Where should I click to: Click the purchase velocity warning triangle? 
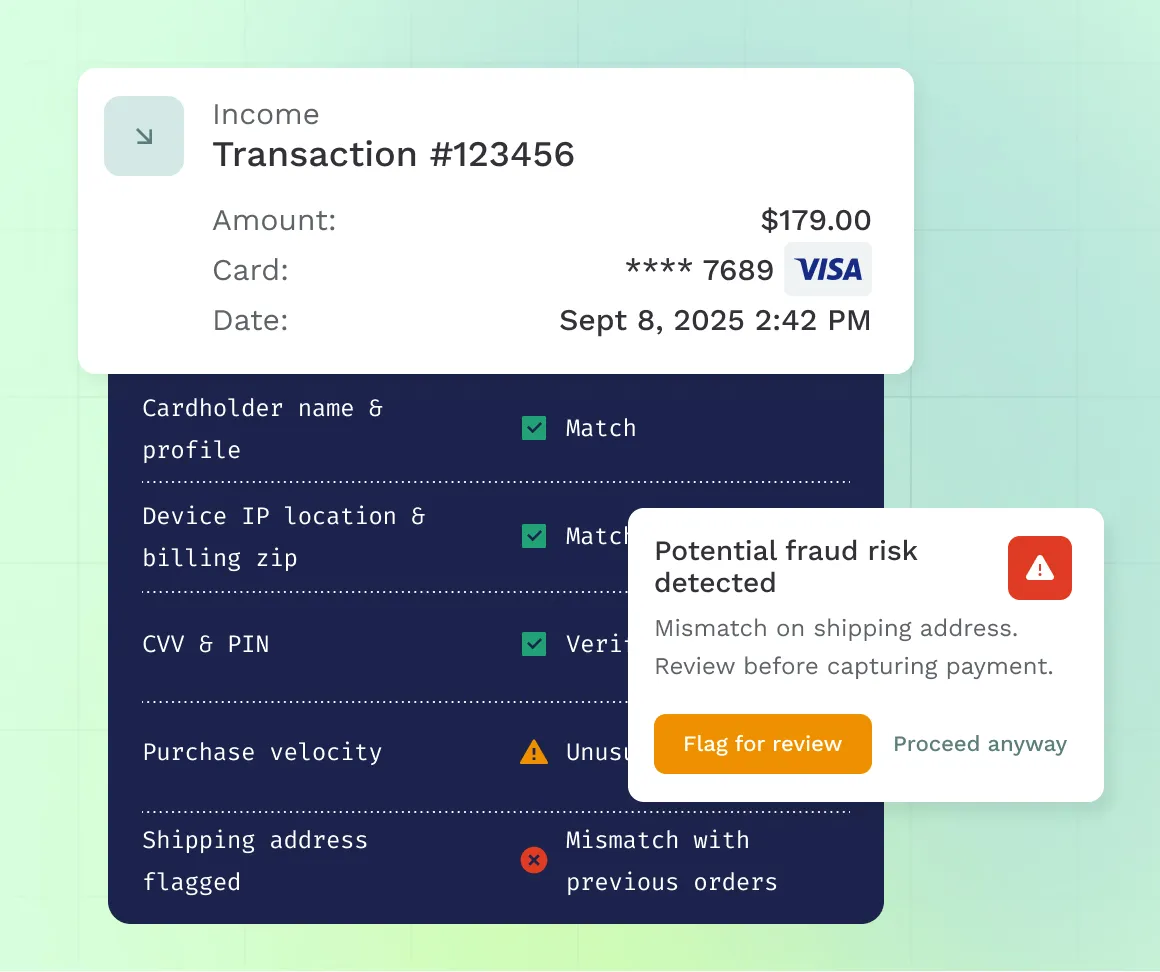[x=534, y=752]
